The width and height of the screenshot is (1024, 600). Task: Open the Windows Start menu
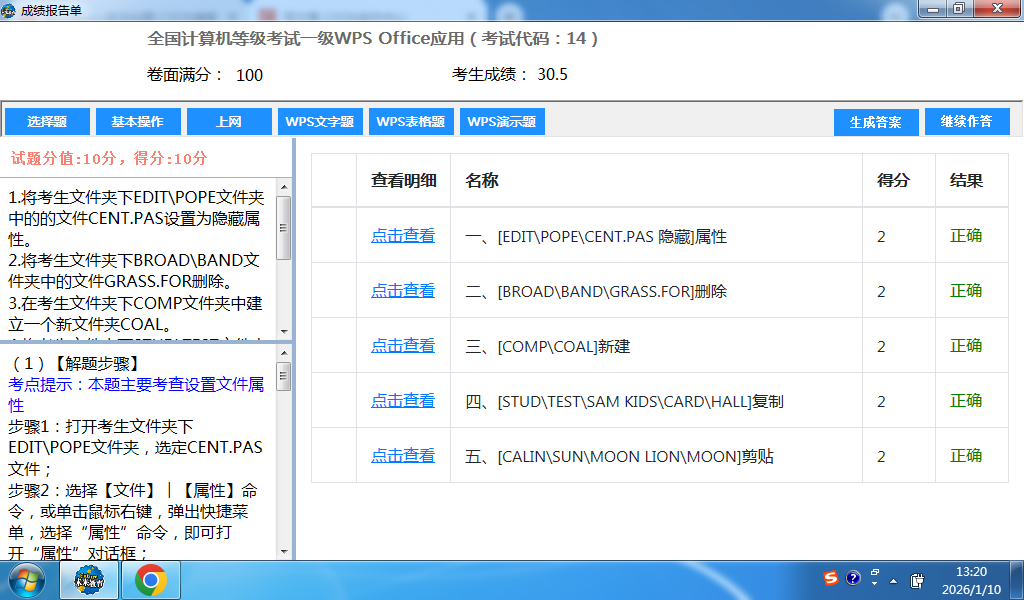[26, 580]
